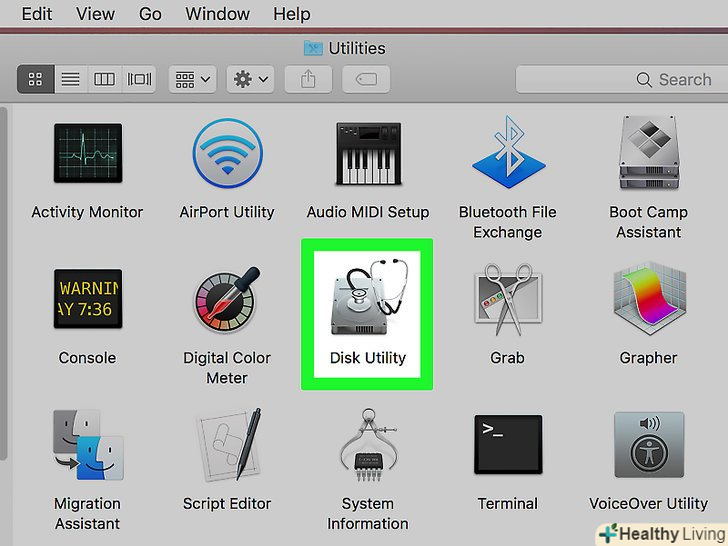The image size is (728, 546).
Task: Click the "Audio MIDI Setup" label
Action: (368, 212)
